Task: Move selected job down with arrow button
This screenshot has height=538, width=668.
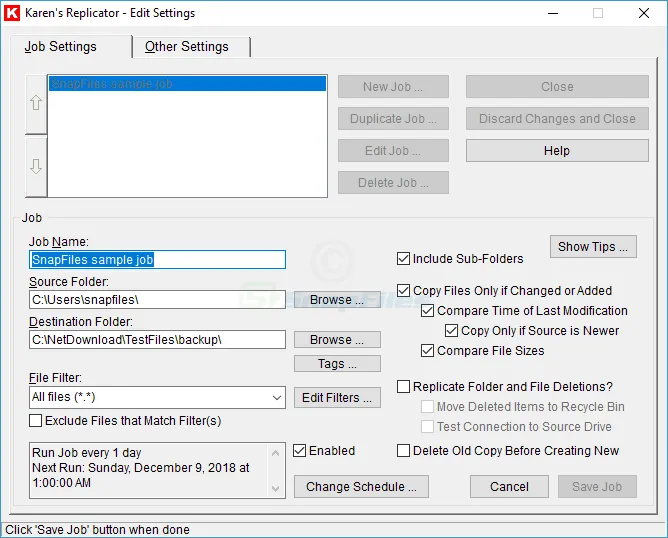Action: tap(36, 167)
